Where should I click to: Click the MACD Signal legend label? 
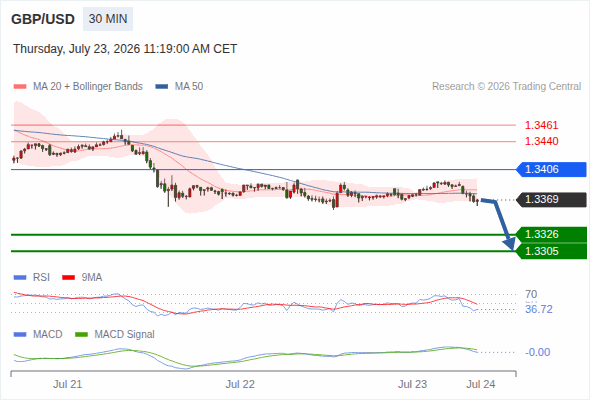(x=125, y=335)
